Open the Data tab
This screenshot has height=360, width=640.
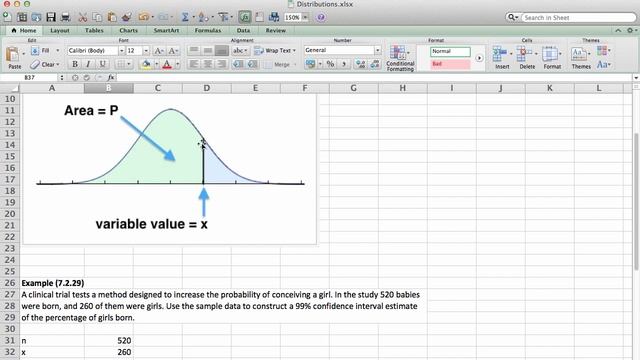pos(243,31)
